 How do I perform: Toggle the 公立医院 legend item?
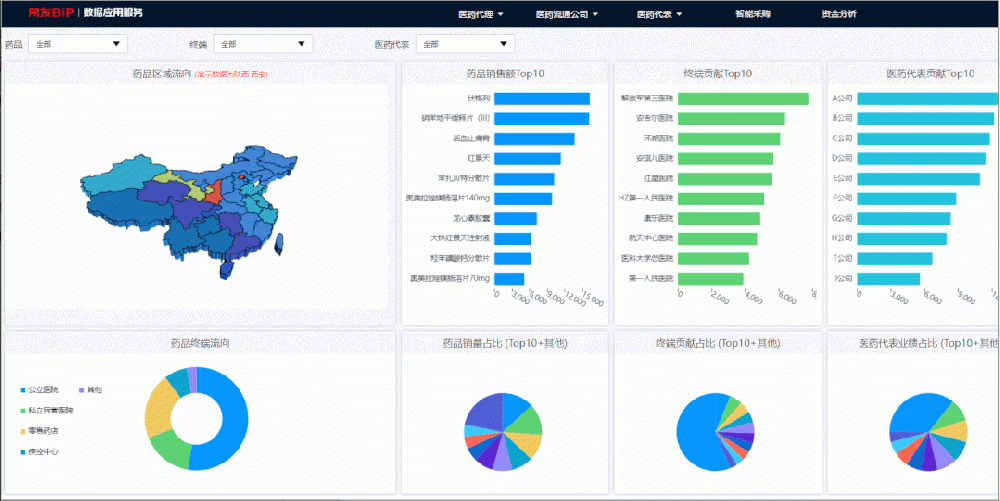coord(42,389)
